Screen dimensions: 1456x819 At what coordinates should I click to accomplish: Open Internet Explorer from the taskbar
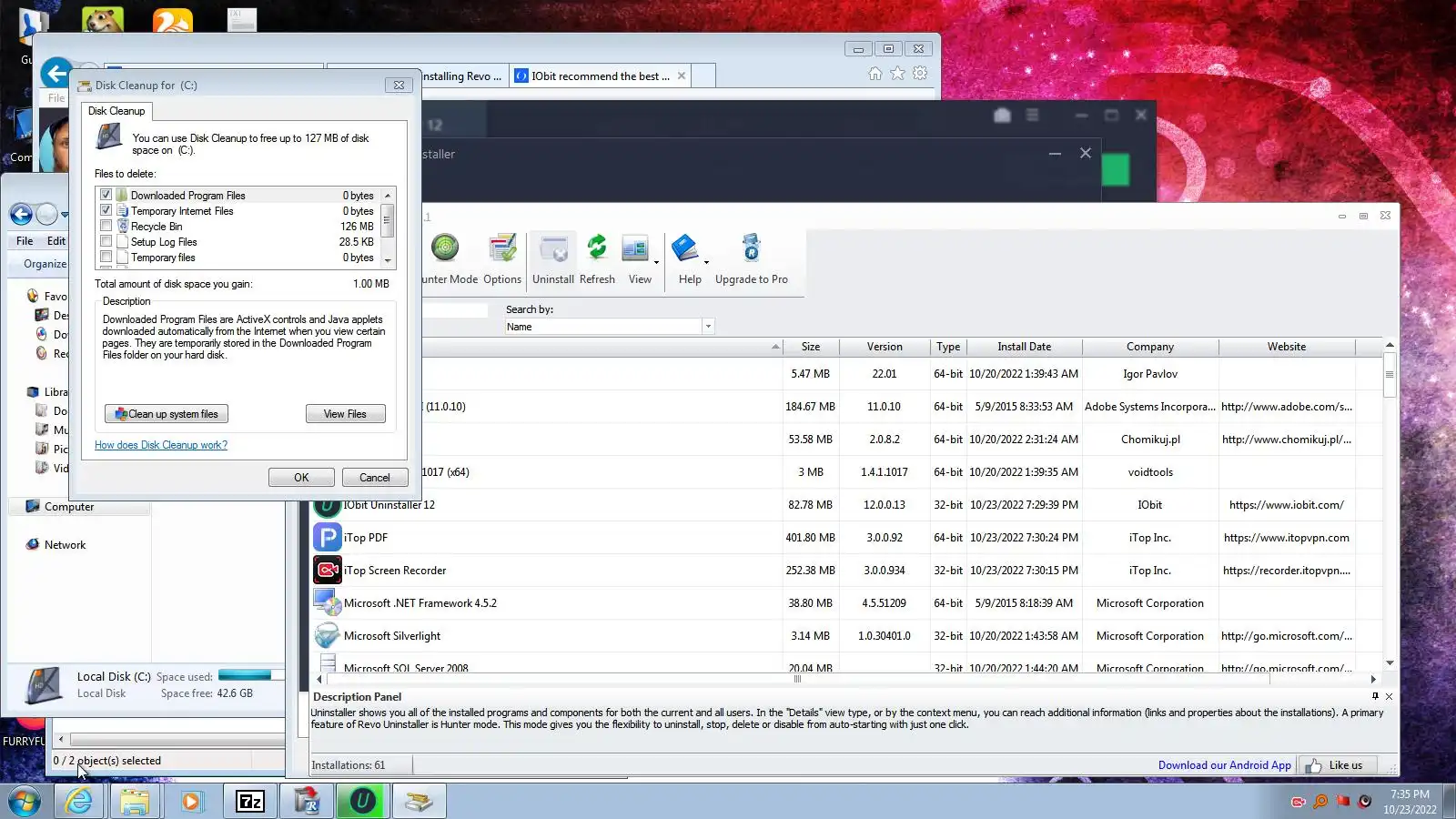[79, 802]
